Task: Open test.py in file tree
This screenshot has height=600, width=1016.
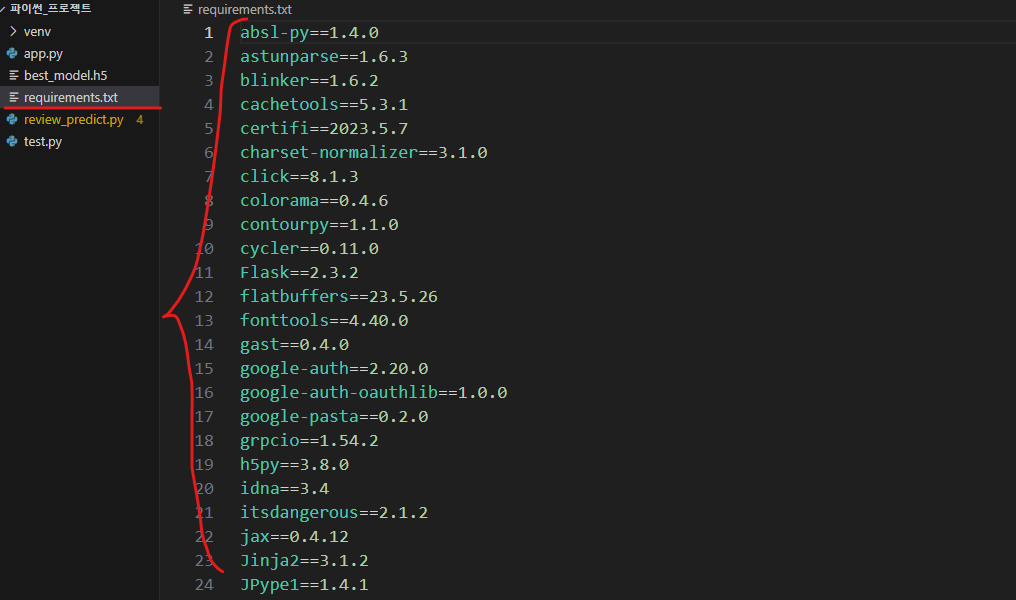Action: point(43,141)
